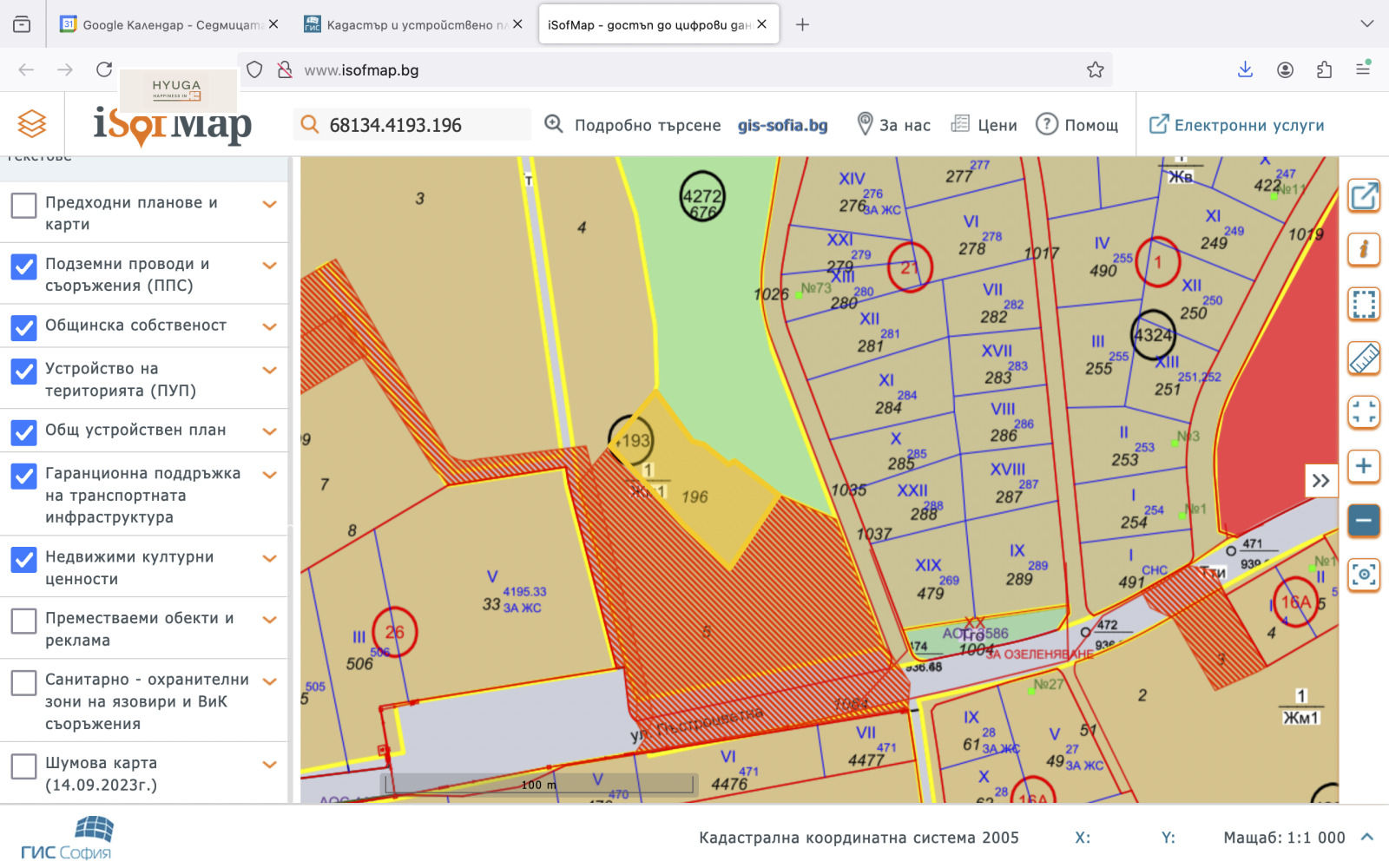Expand the scale selector arrow
Viewport: 1389px width, 868px height.
1367,838
